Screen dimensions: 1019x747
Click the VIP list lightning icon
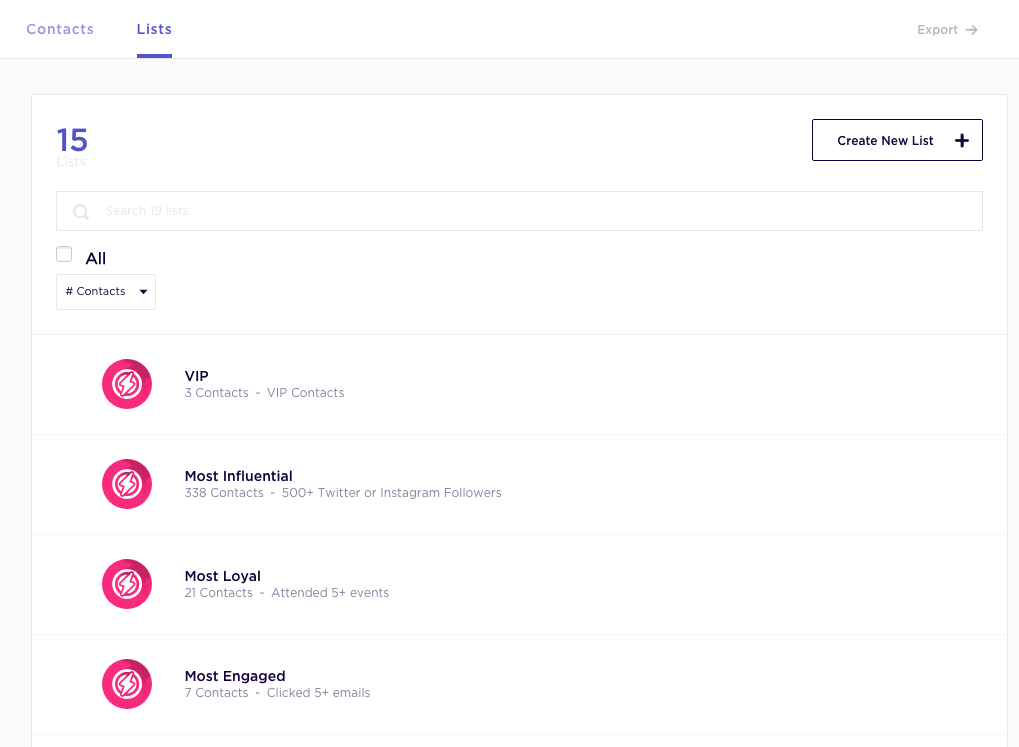tap(127, 384)
